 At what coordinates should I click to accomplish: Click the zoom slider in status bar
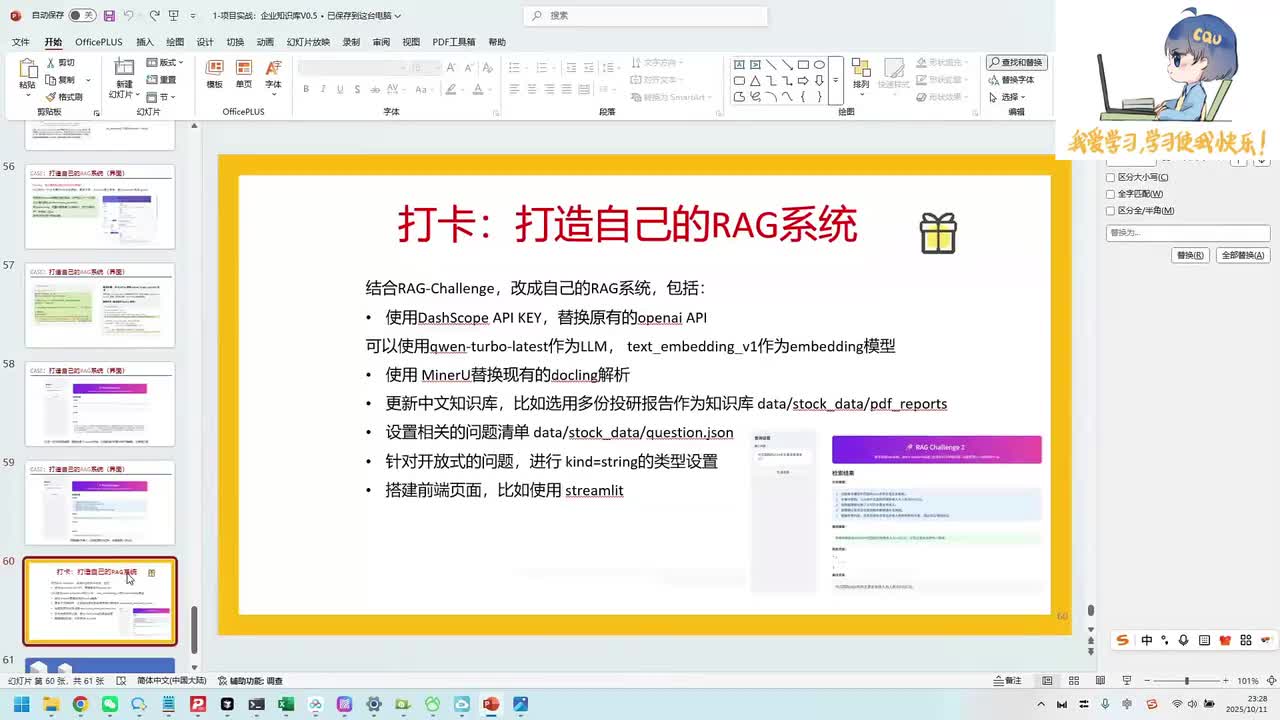pyautogui.click(x=1186, y=680)
